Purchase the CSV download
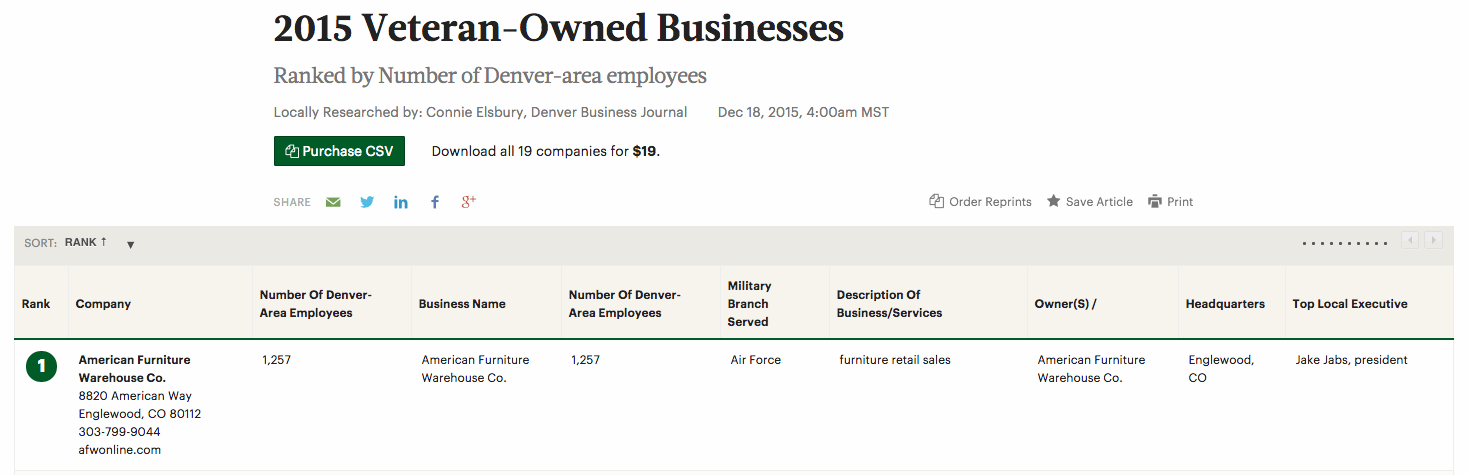Image resolution: width=1468 pixels, height=475 pixels. 339,151
